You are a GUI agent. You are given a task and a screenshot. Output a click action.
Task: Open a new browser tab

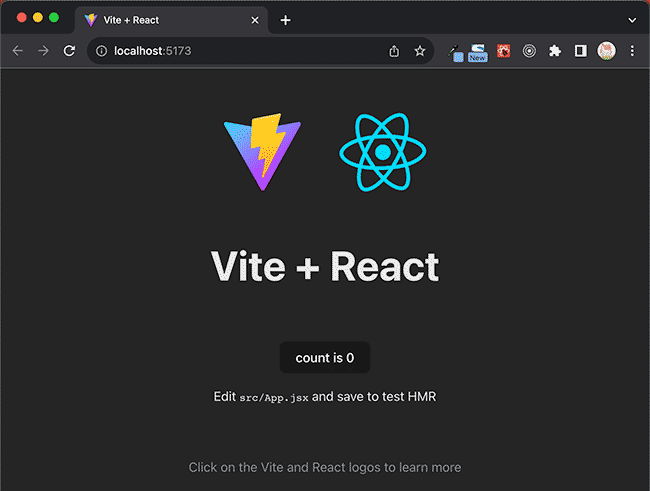point(285,20)
